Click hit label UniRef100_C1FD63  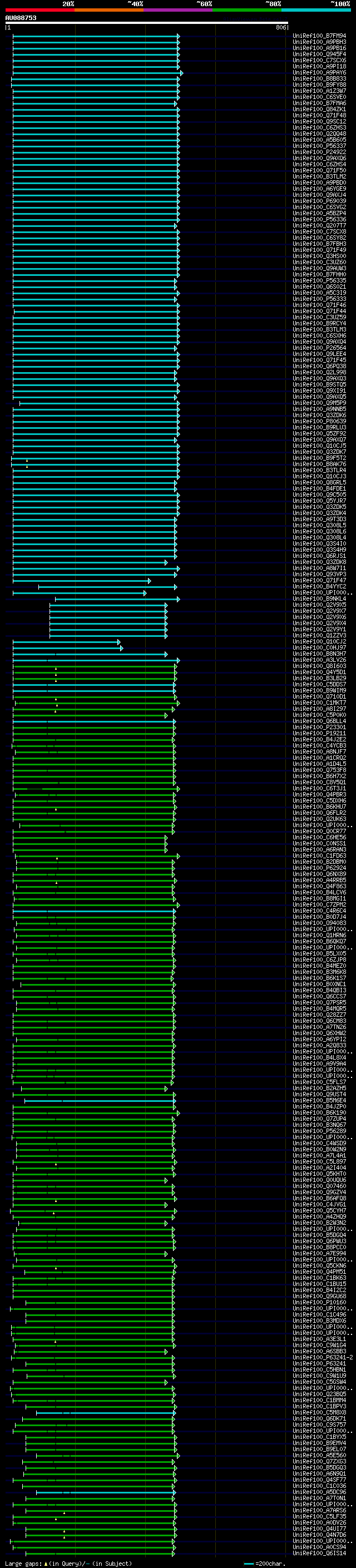tap(319, 855)
